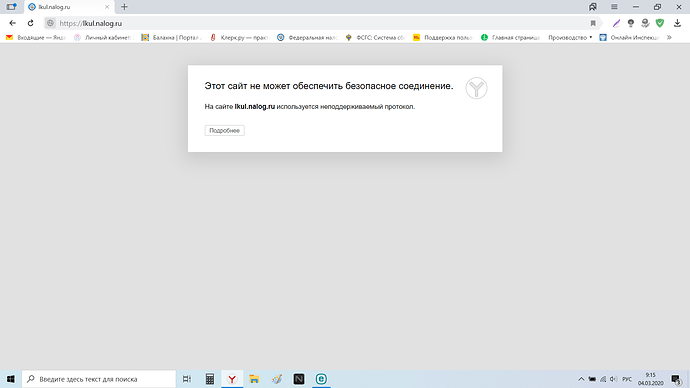Open Task View on the taskbar

point(187,379)
